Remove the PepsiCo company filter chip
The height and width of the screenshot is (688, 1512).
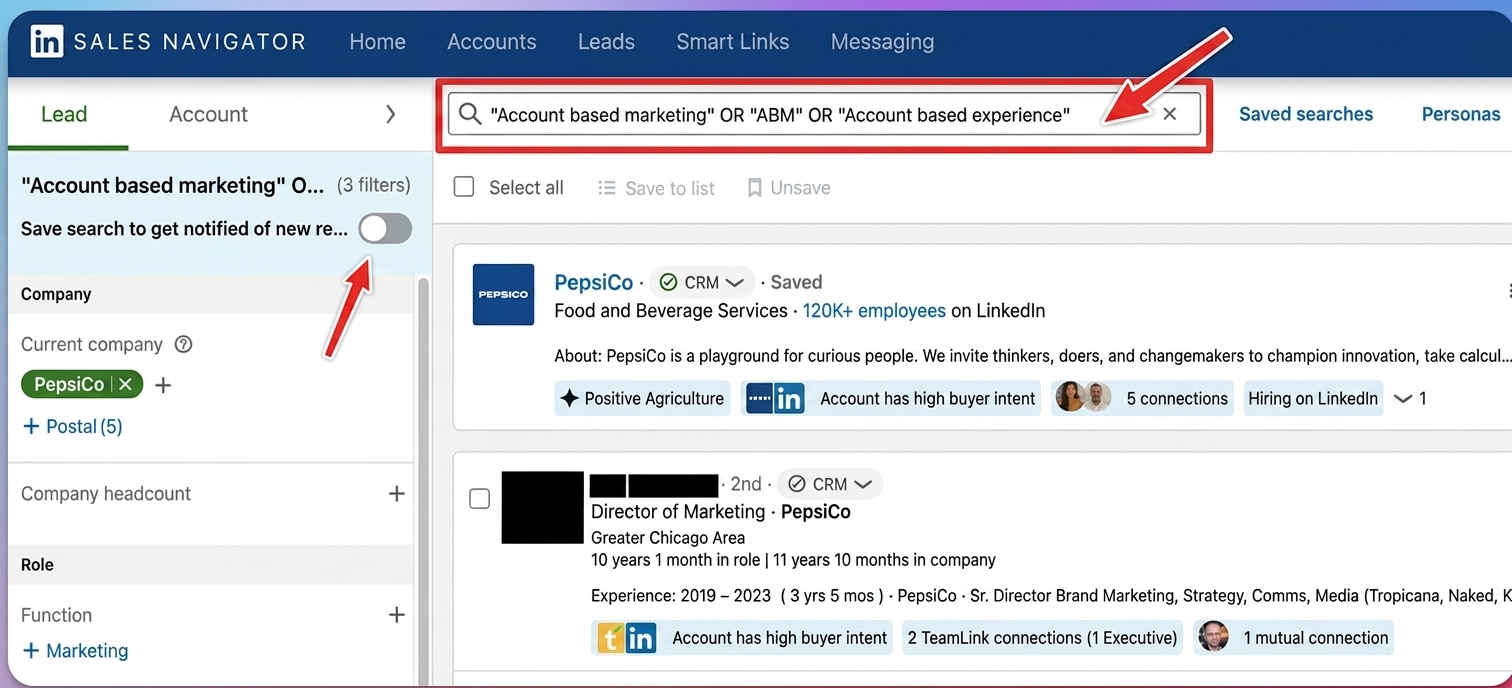pos(125,384)
